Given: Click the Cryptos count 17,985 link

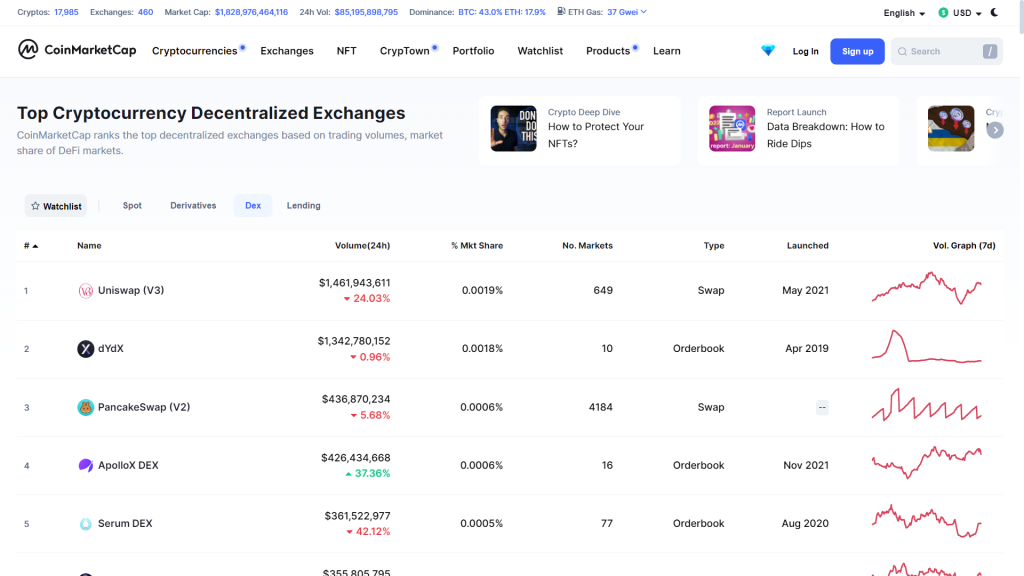Looking at the screenshot, I should (66, 12).
